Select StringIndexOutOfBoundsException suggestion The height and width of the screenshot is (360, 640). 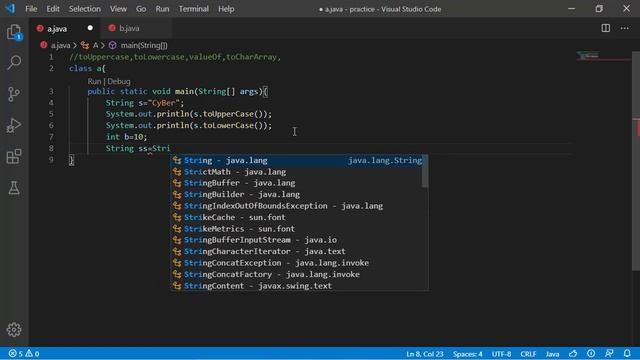click(x=297, y=206)
